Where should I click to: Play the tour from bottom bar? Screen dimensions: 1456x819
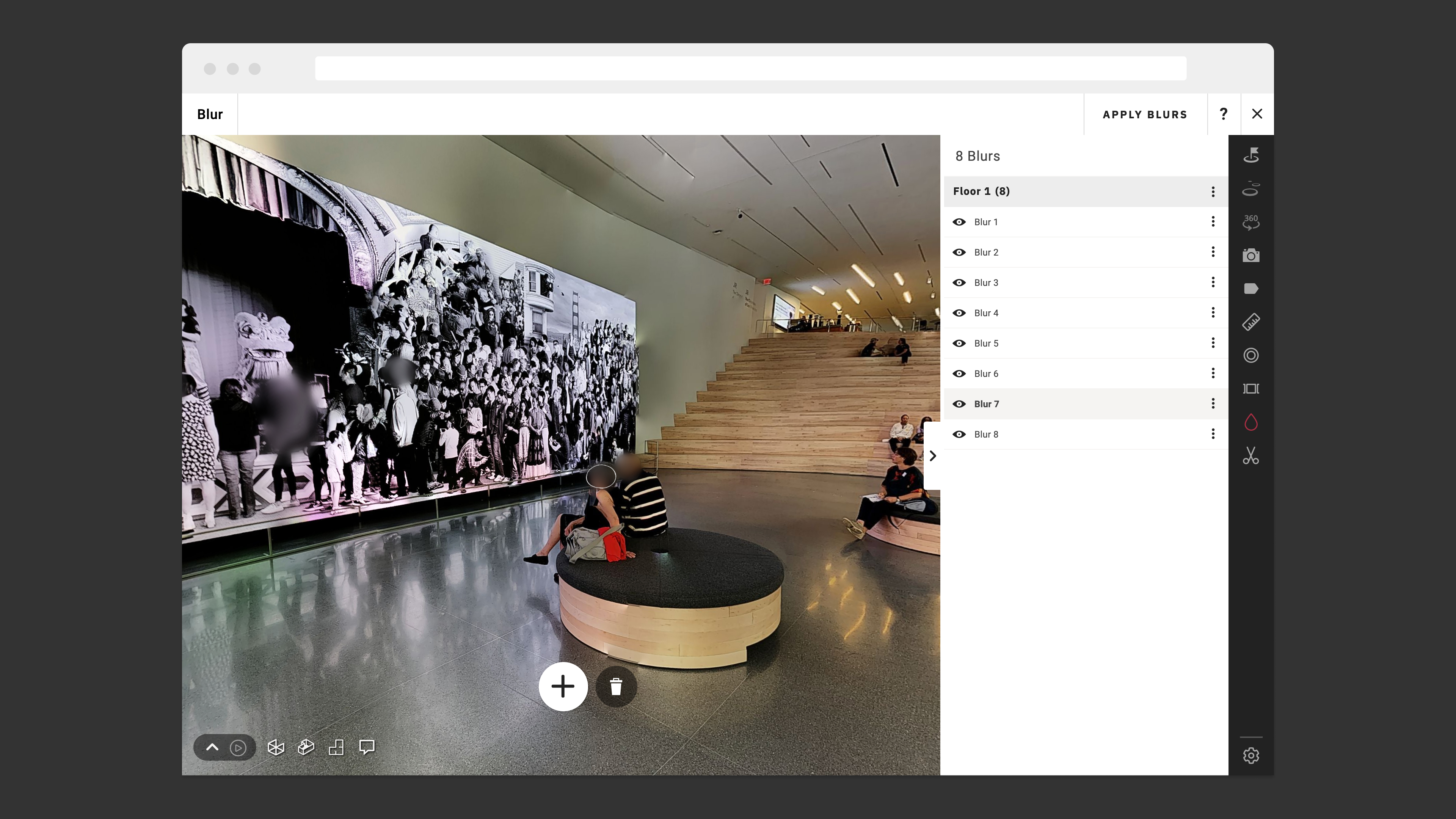click(x=238, y=748)
